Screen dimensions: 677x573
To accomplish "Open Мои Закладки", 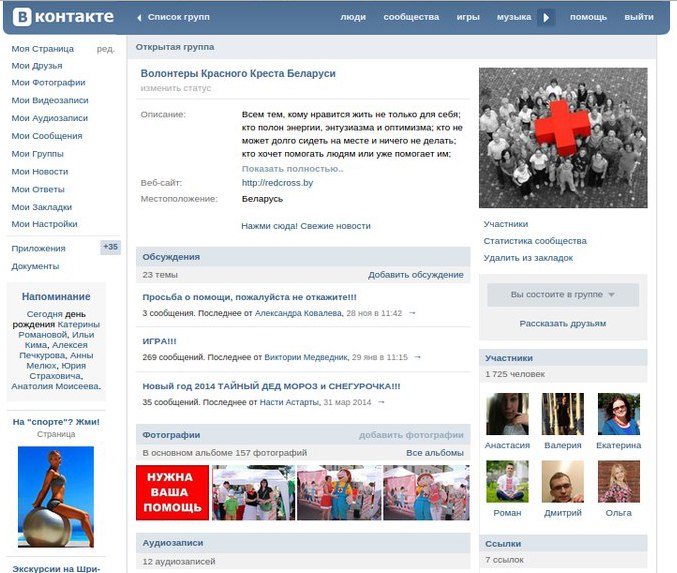I will [x=41, y=207].
